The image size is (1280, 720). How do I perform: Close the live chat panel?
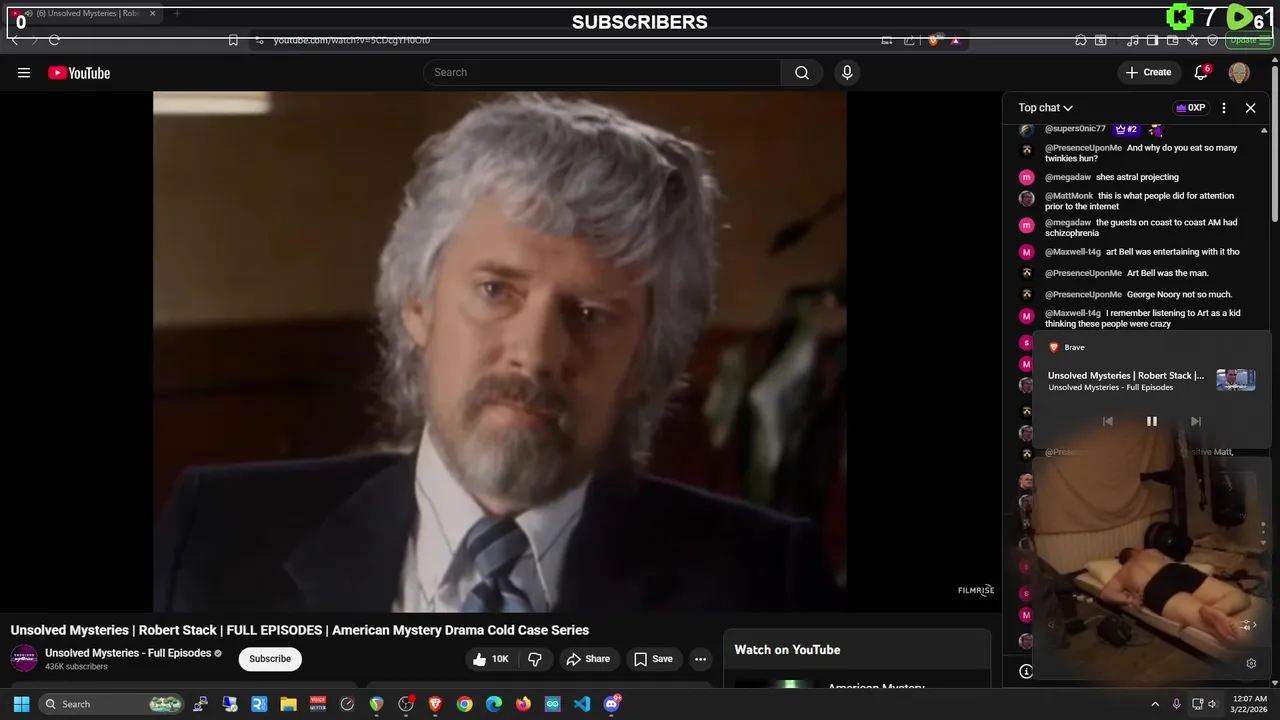pyautogui.click(x=1250, y=108)
